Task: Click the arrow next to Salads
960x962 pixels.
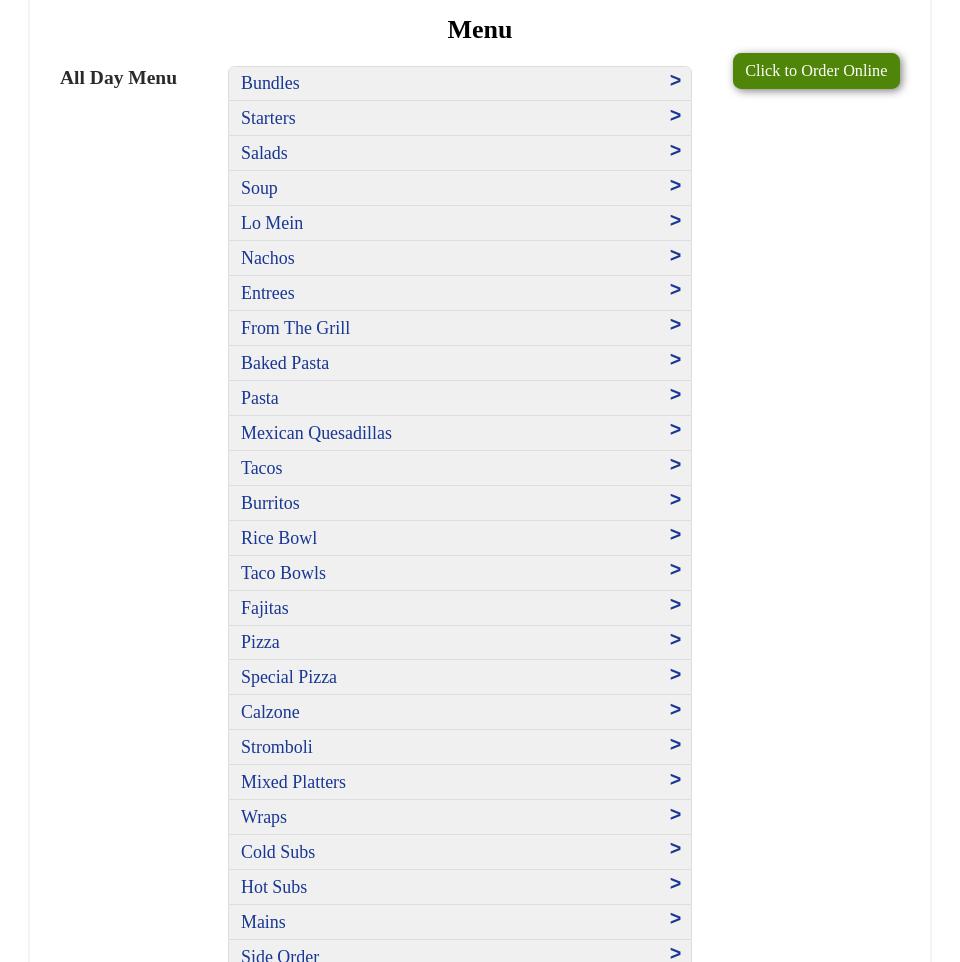Action: point(675,151)
